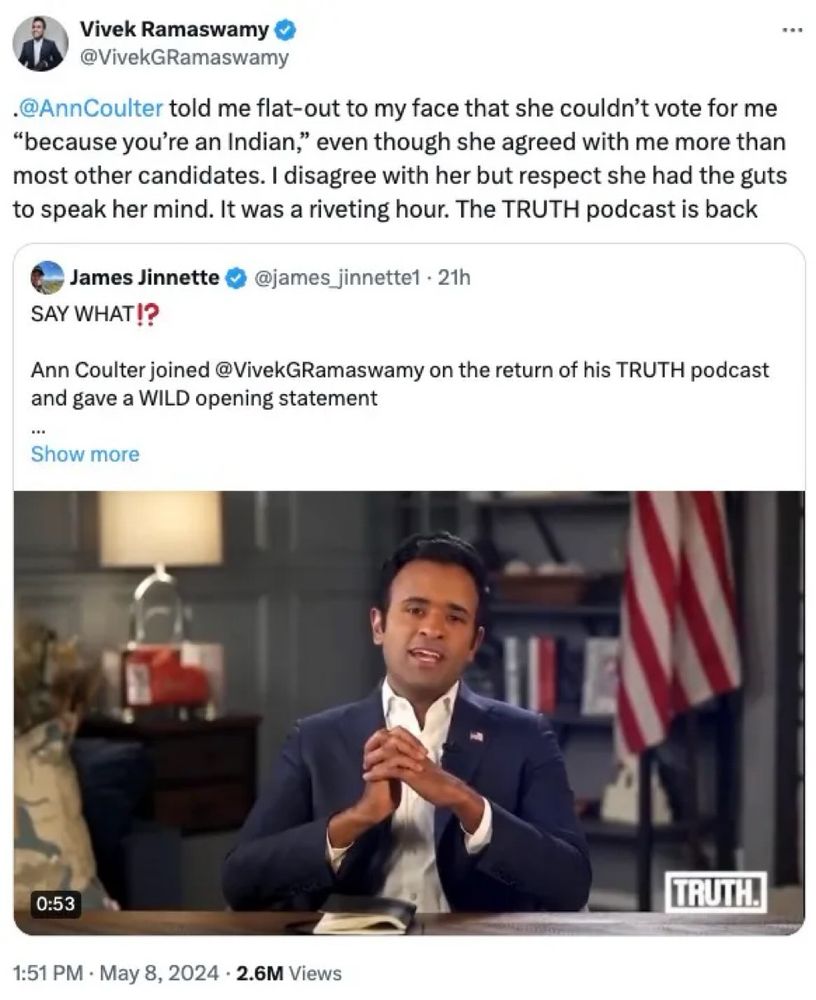
Task: Click the red exclamation question emoji
Action: 147,314
